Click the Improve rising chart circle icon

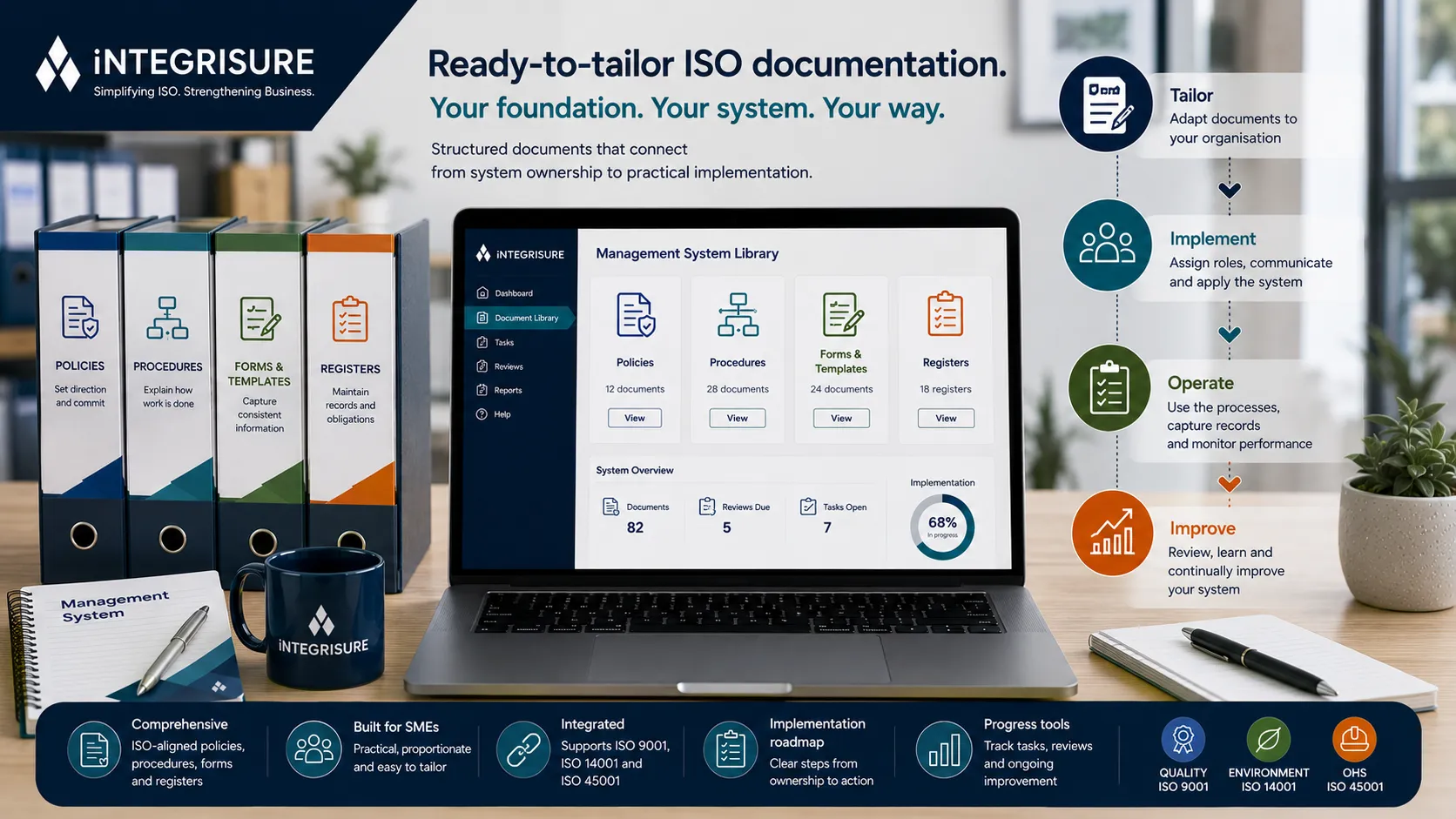[1113, 534]
